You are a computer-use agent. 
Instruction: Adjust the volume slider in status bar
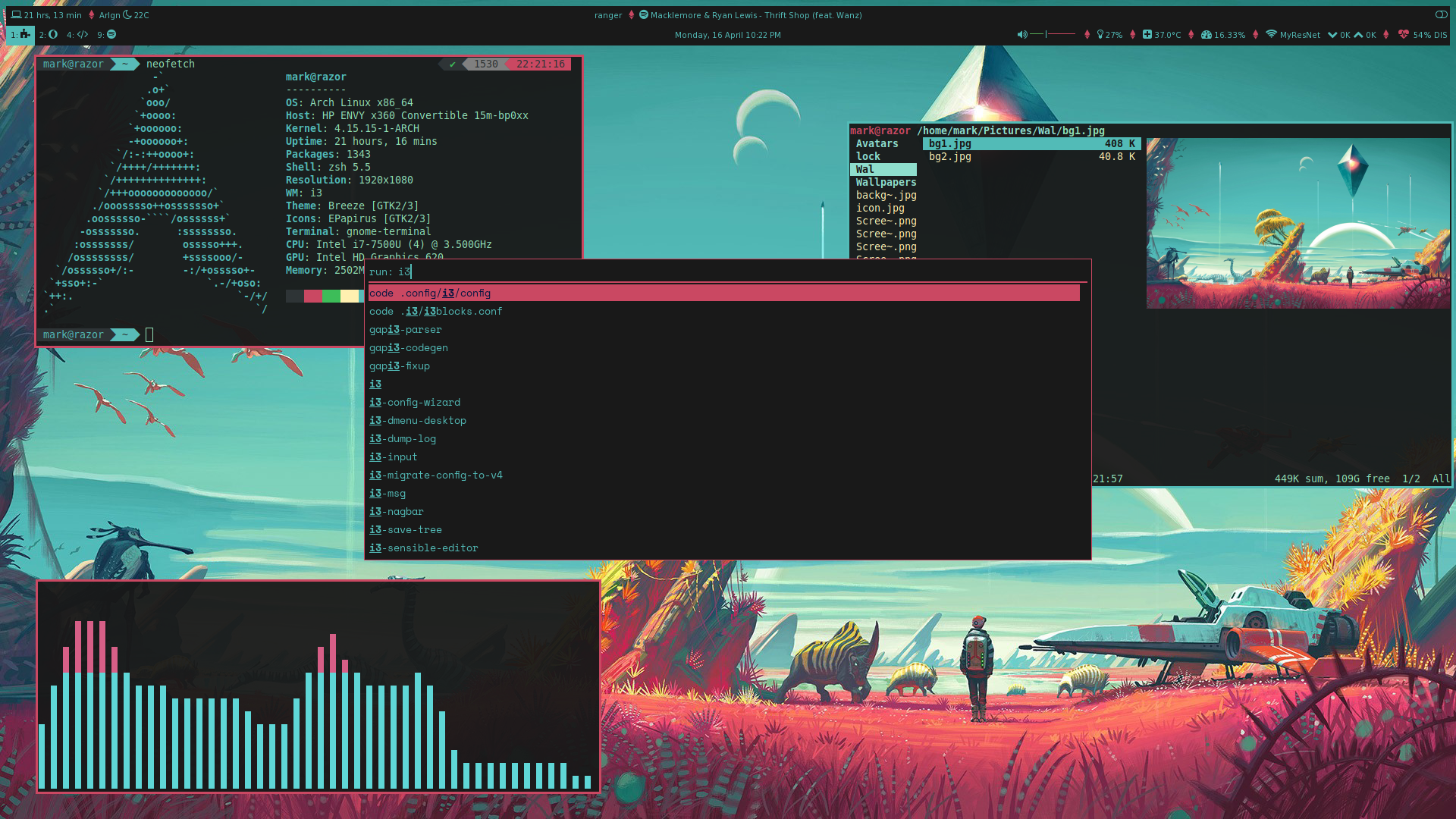click(x=1053, y=34)
